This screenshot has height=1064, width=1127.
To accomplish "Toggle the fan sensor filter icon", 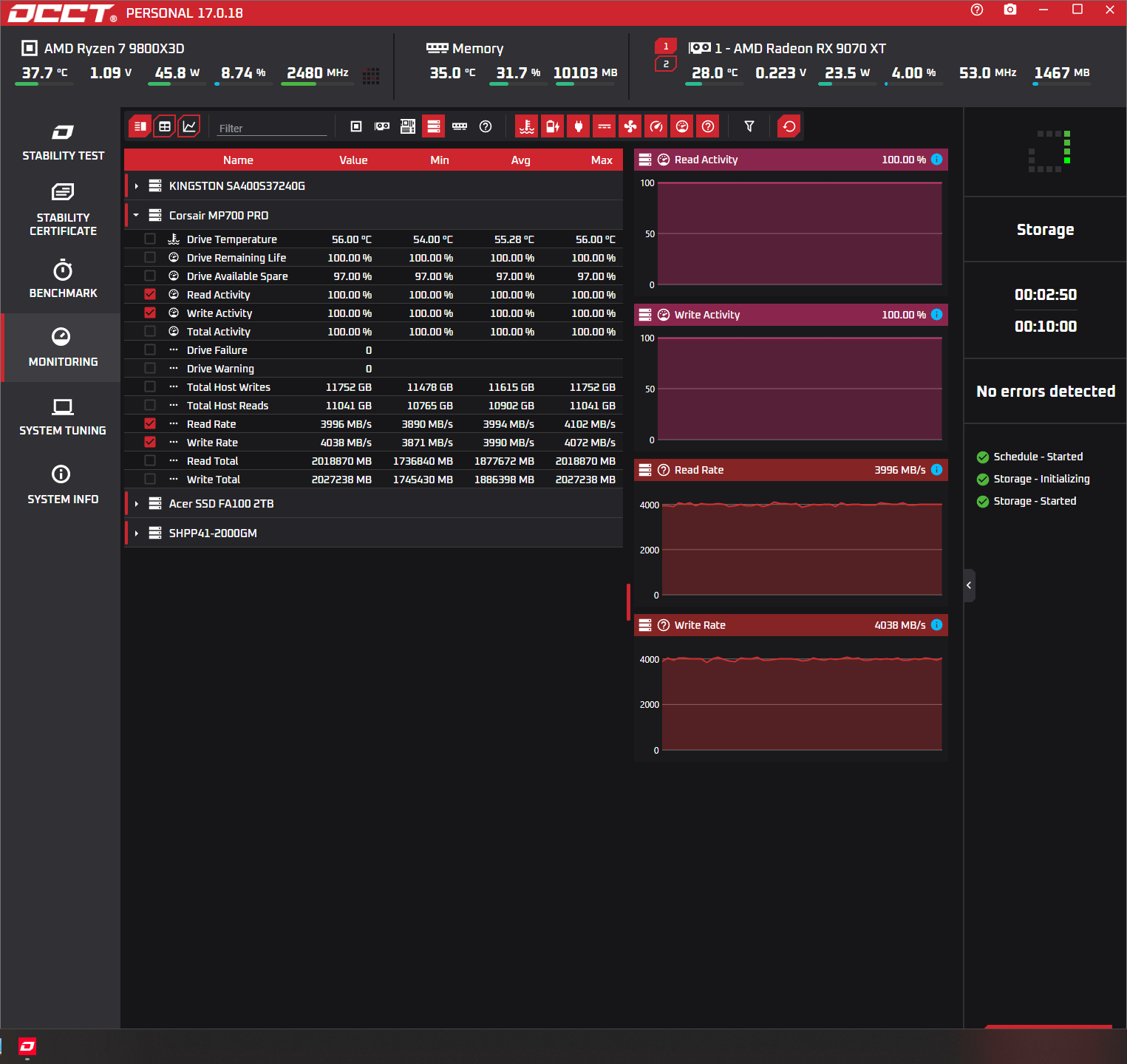I will coord(630,126).
